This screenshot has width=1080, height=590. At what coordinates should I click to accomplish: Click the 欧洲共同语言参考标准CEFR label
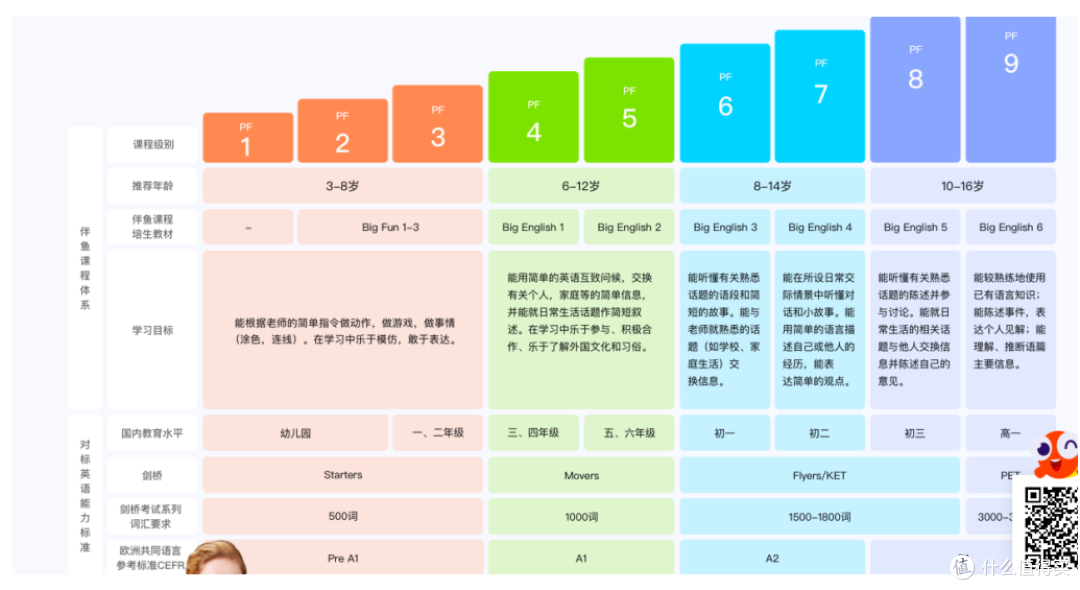150,558
